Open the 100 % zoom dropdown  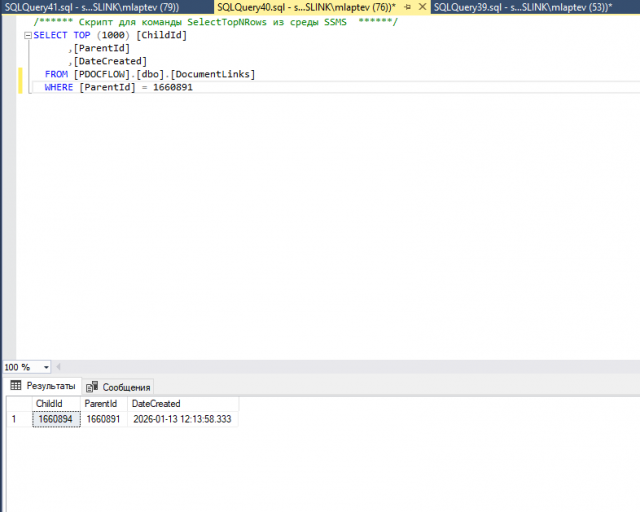click(x=46, y=367)
